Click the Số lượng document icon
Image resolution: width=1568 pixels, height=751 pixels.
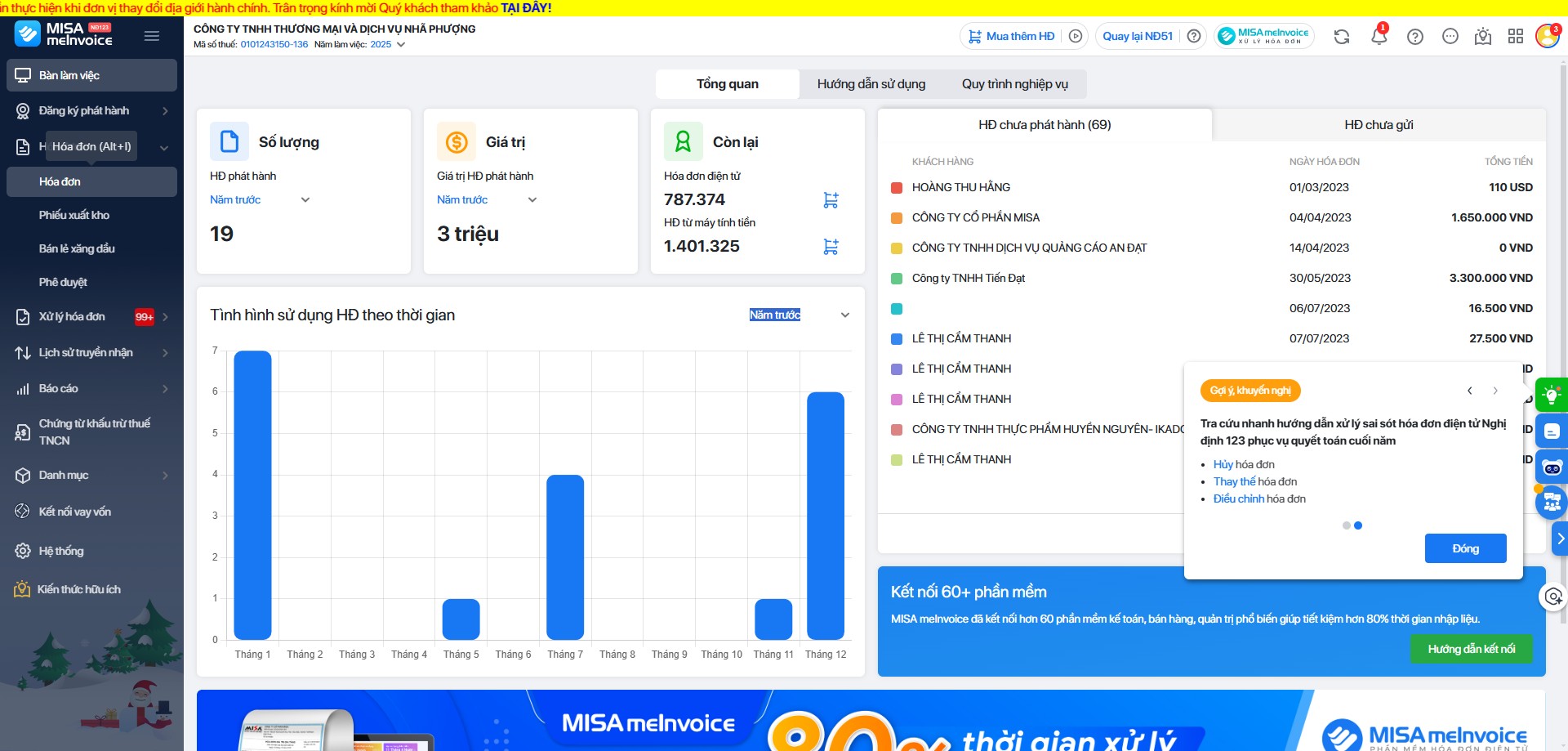229,141
